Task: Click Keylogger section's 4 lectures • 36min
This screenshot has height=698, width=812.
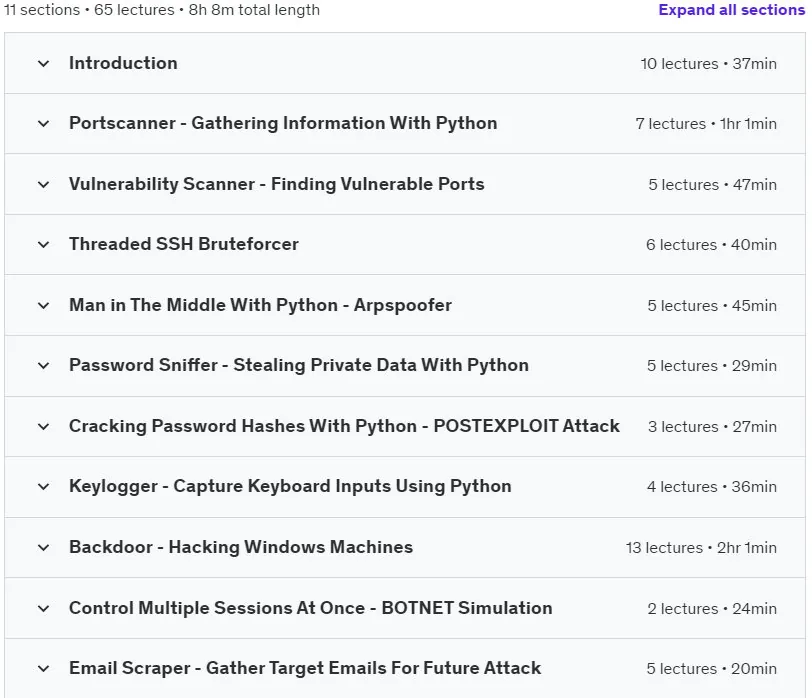Action: pos(712,487)
